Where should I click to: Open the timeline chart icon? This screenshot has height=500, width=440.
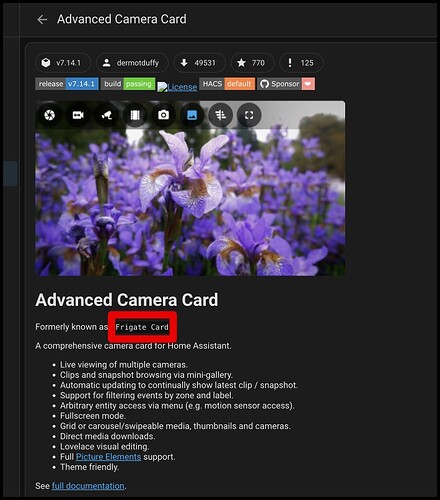pos(220,115)
